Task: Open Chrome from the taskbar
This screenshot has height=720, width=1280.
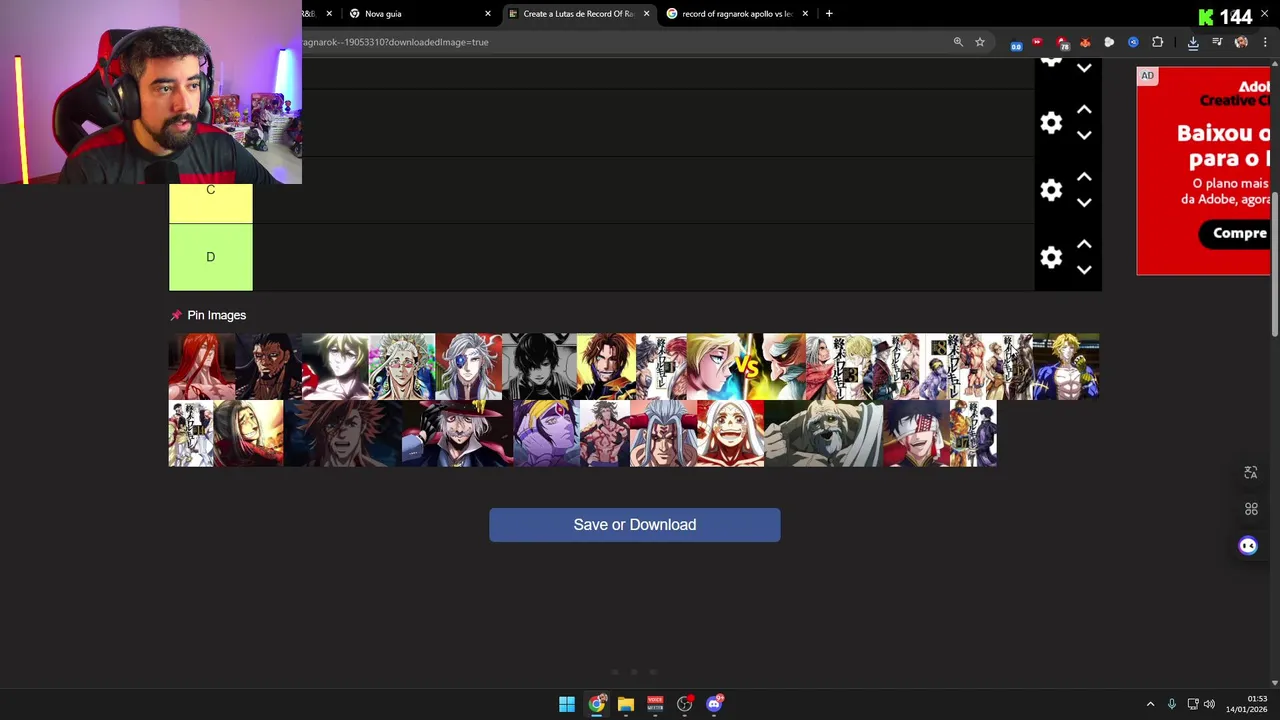Action: (596, 704)
